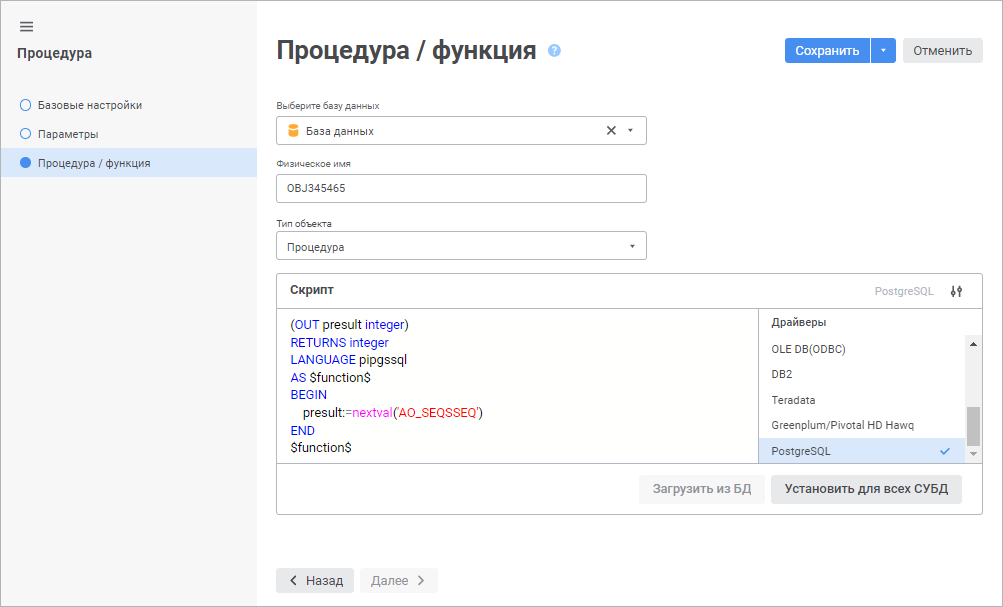This screenshot has height=607, width=1003.
Task: Click the drivers list scrollbar thumb
Action: (x=972, y=426)
